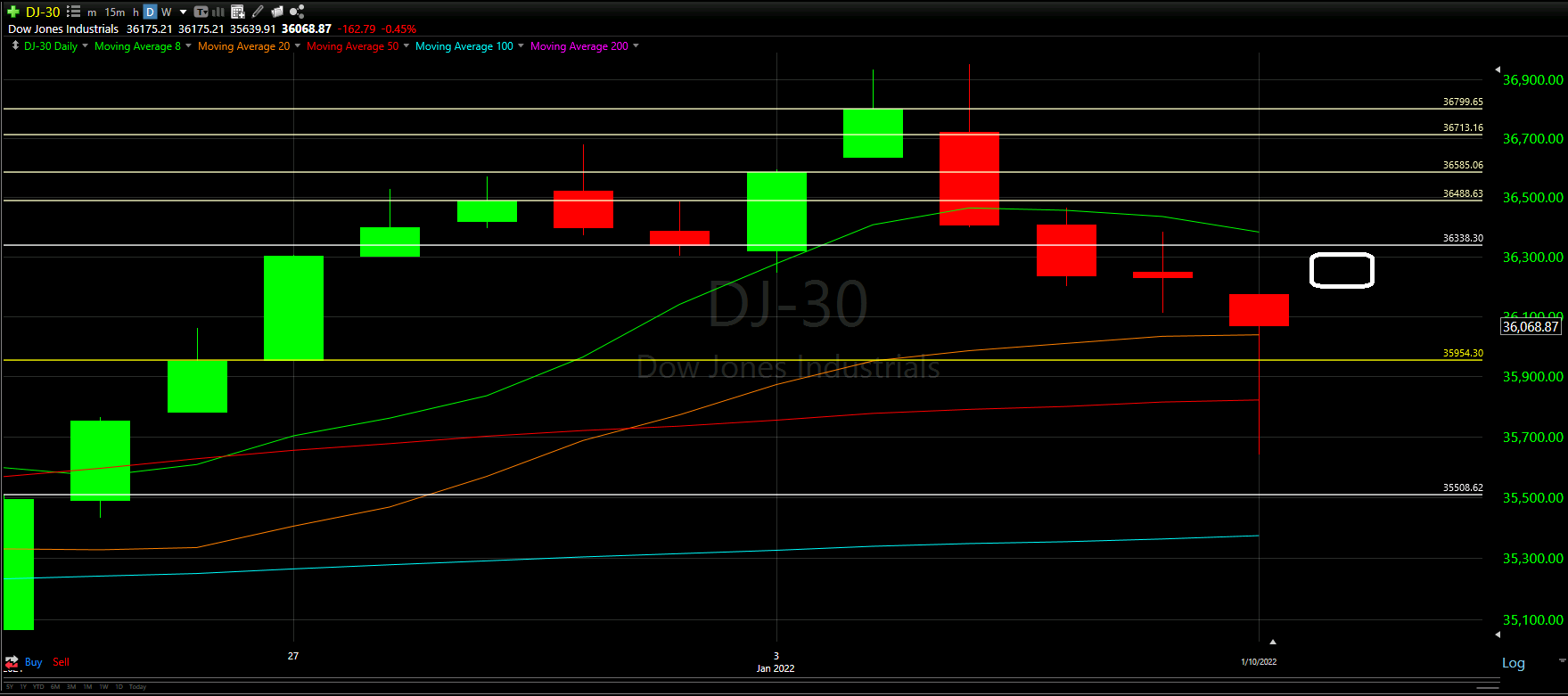
Task: Select the 3M range
Action: [x=71, y=686]
